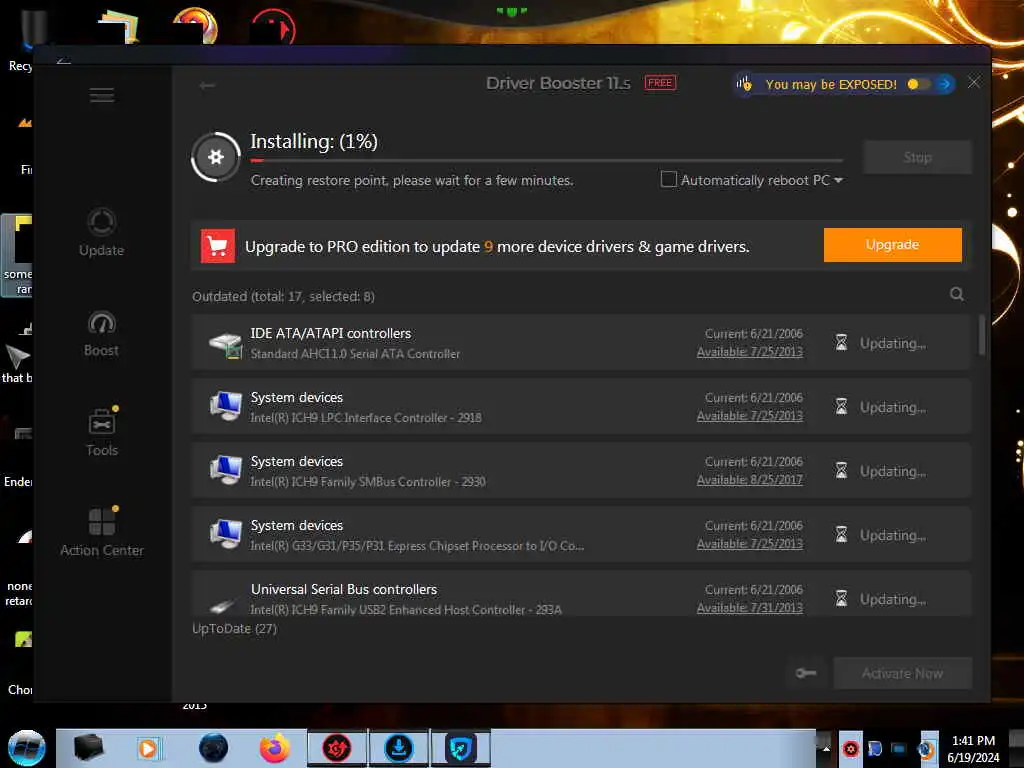1024x768 pixels.
Task: Open the Tools section in the sidebar
Action: [102, 432]
